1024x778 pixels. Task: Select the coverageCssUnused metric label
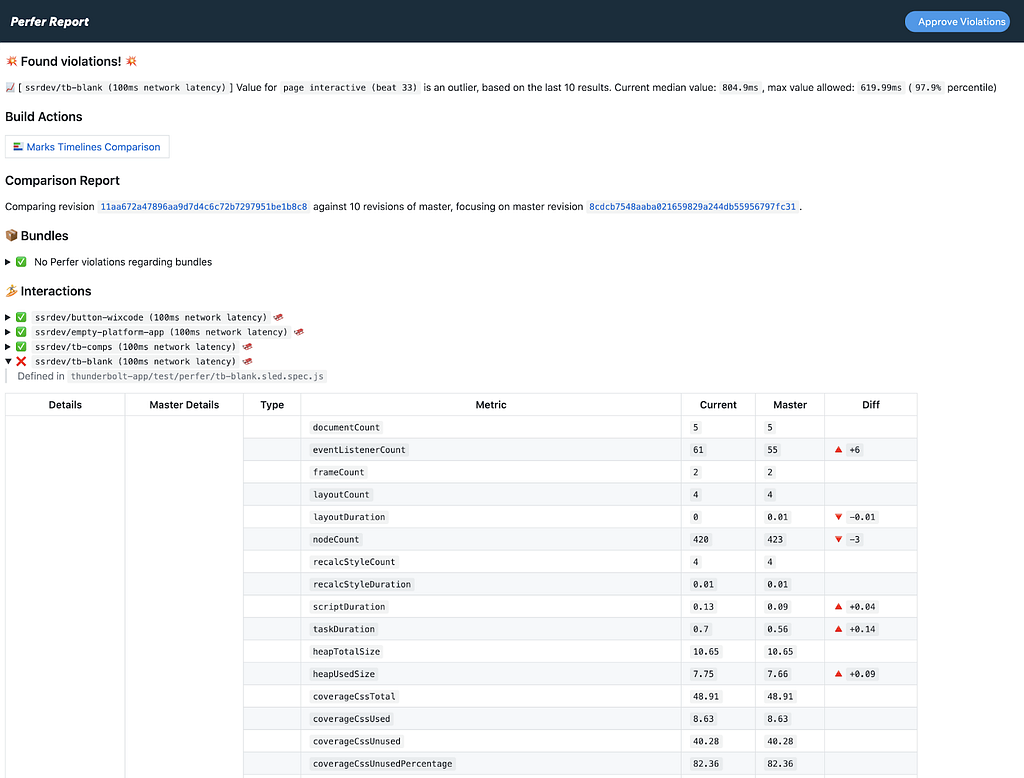357,741
